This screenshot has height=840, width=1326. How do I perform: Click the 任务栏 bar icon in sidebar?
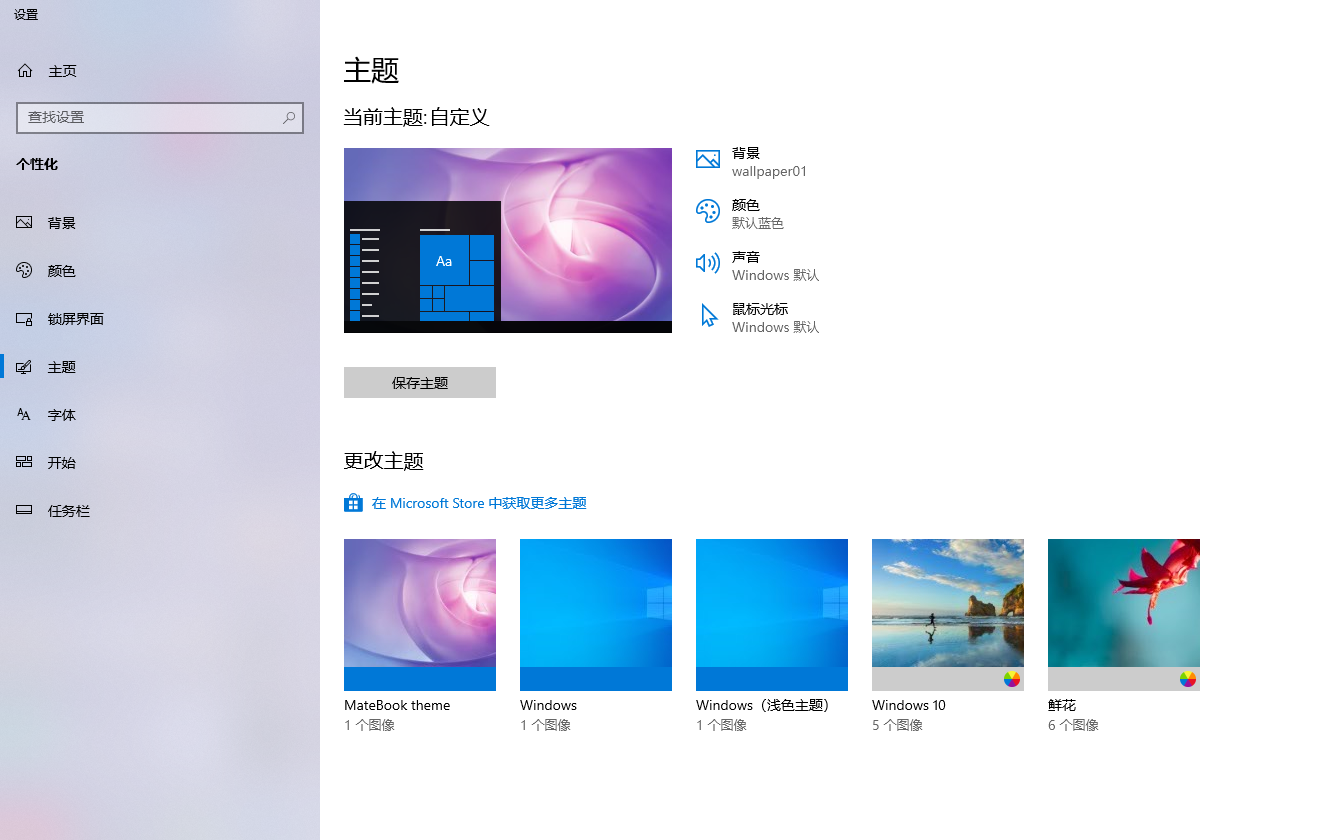[x=25, y=511]
